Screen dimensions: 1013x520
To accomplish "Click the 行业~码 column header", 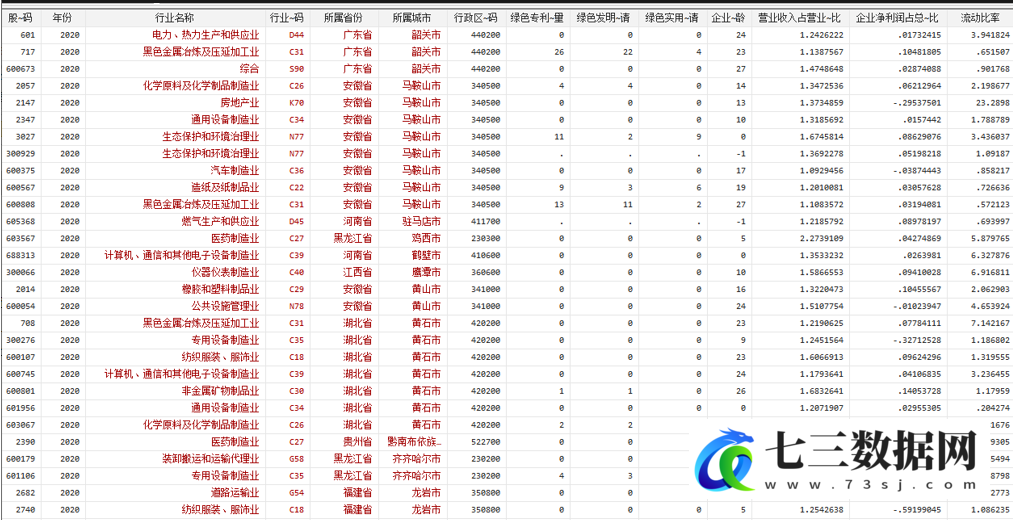I will (x=286, y=17).
